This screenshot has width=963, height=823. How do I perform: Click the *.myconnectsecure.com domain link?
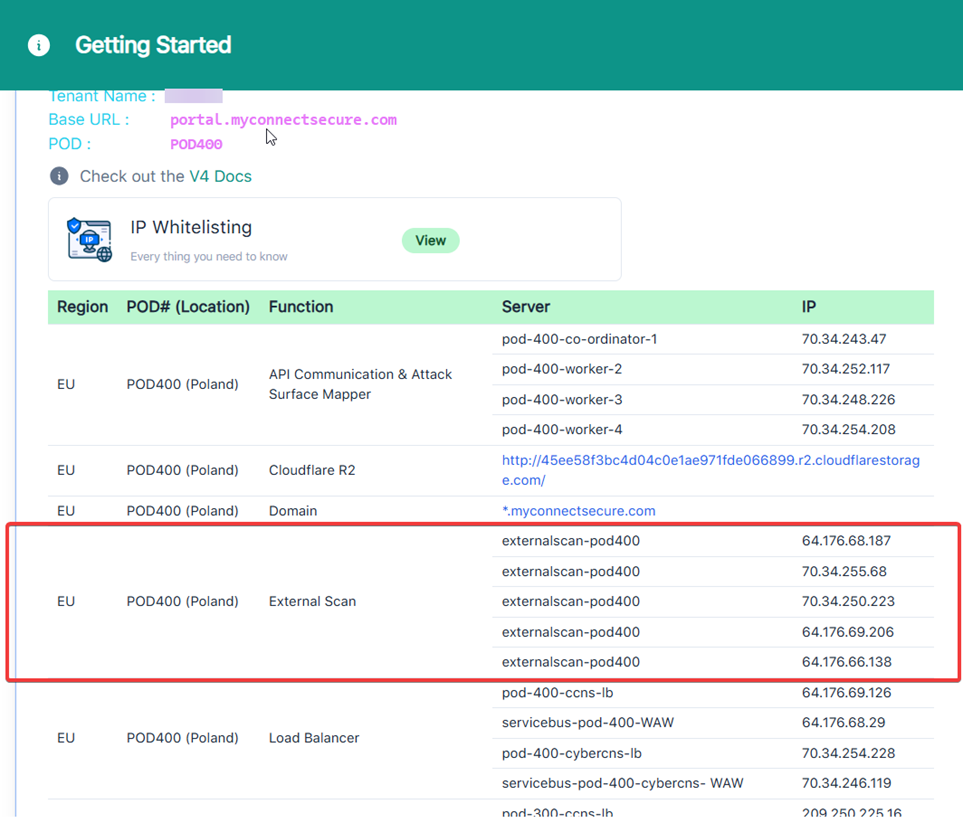(x=578, y=510)
